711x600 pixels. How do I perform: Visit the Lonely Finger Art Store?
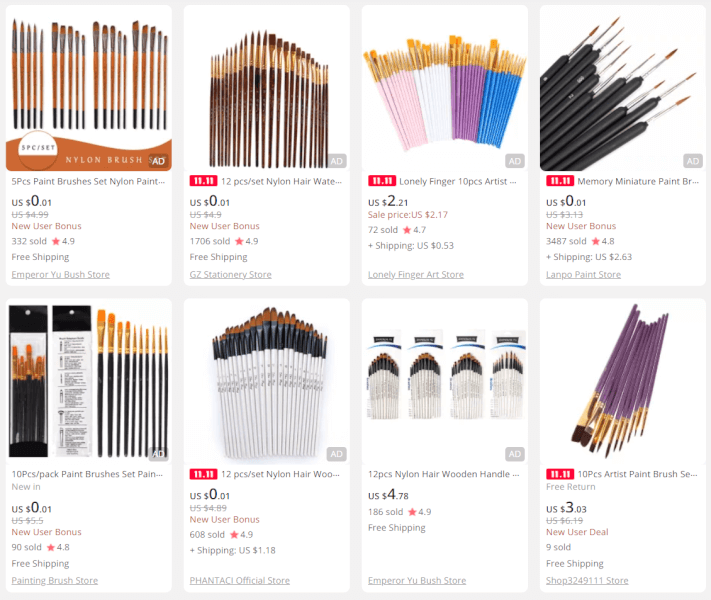tap(416, 274)
